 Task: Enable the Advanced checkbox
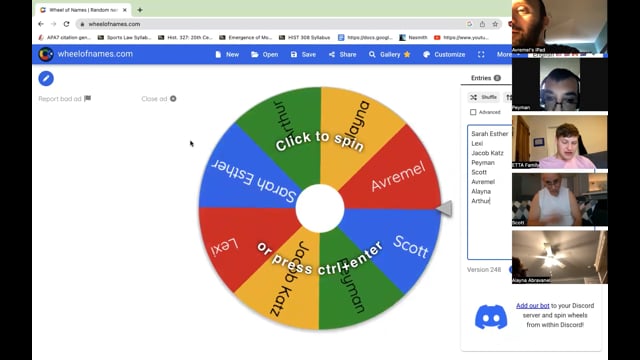[473, 112]
